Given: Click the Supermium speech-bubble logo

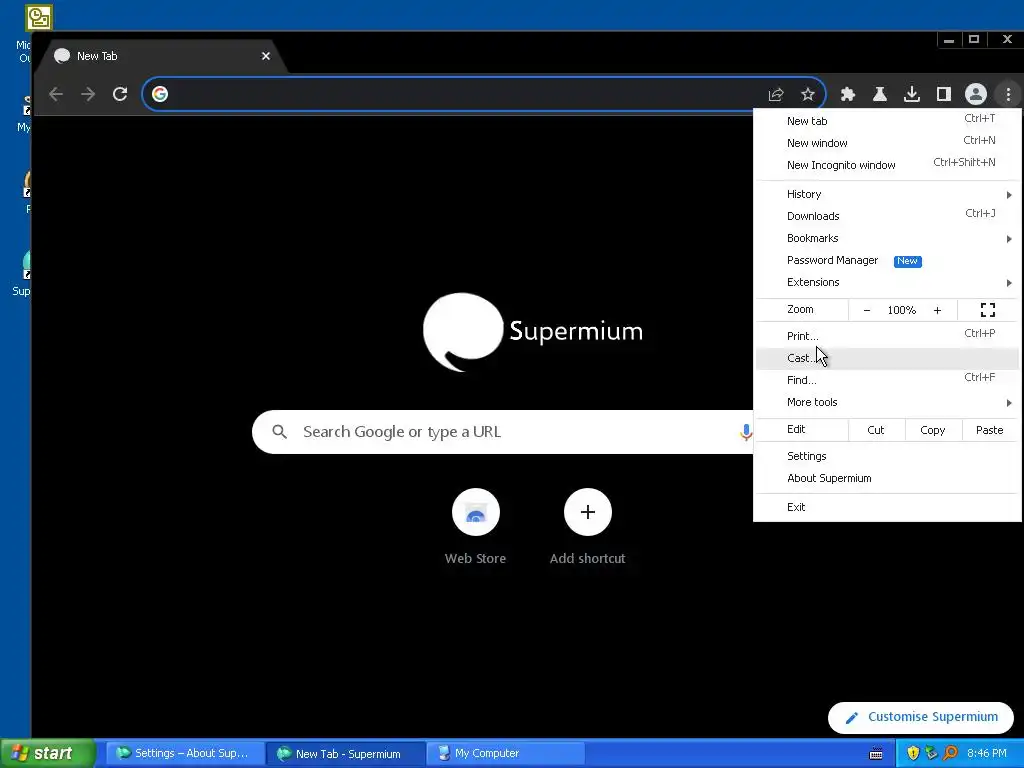Looking at the screenshot, I should (x=463, y=332).
